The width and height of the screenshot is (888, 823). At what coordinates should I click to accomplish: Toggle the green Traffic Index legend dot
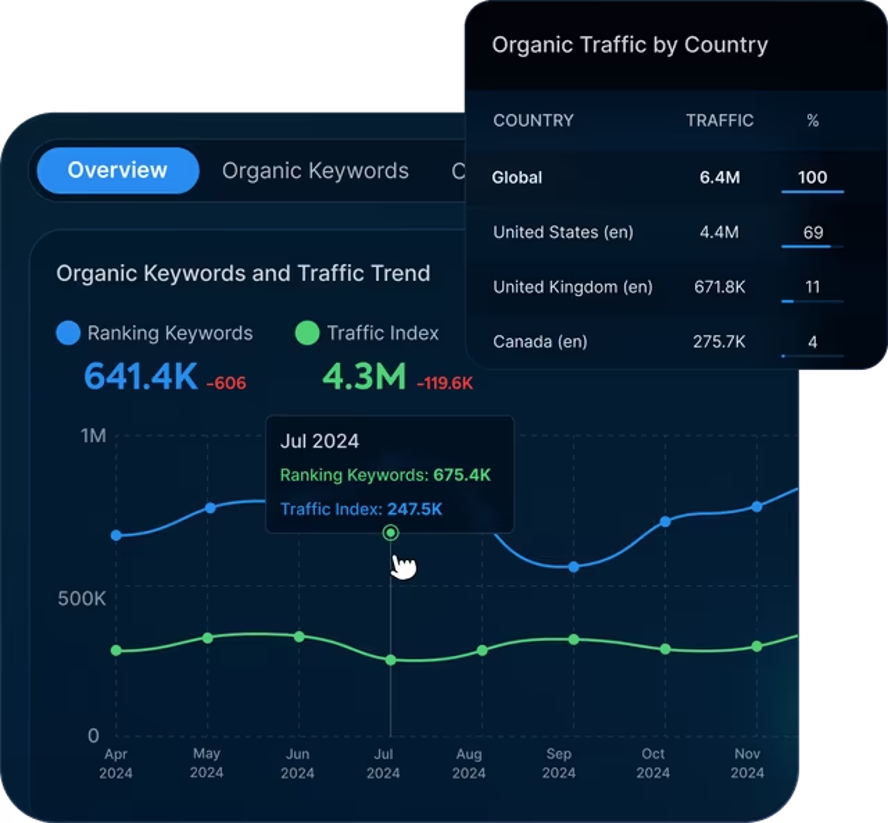pos(308,332)
